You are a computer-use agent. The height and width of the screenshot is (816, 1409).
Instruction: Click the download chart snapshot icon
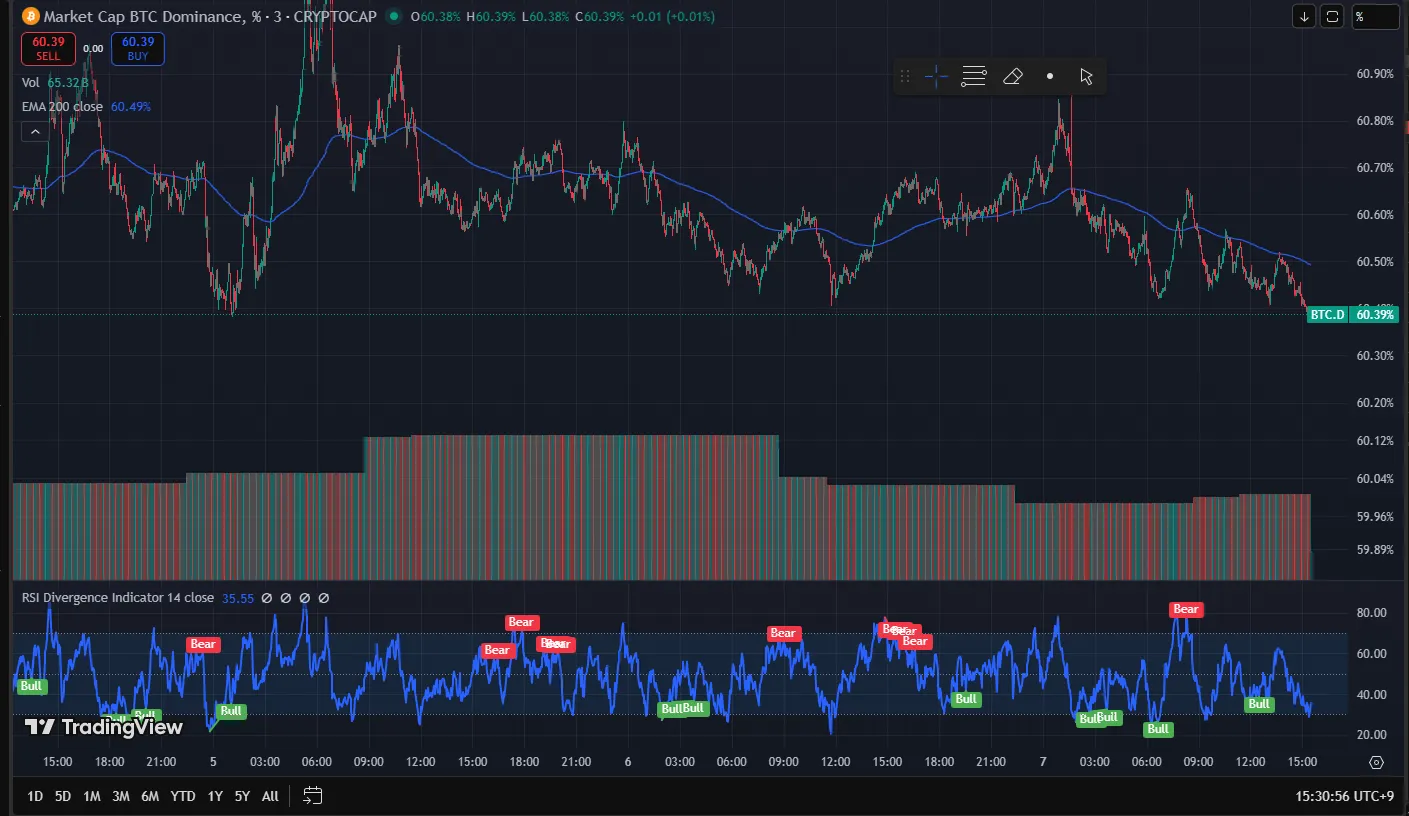[1303, 16]
